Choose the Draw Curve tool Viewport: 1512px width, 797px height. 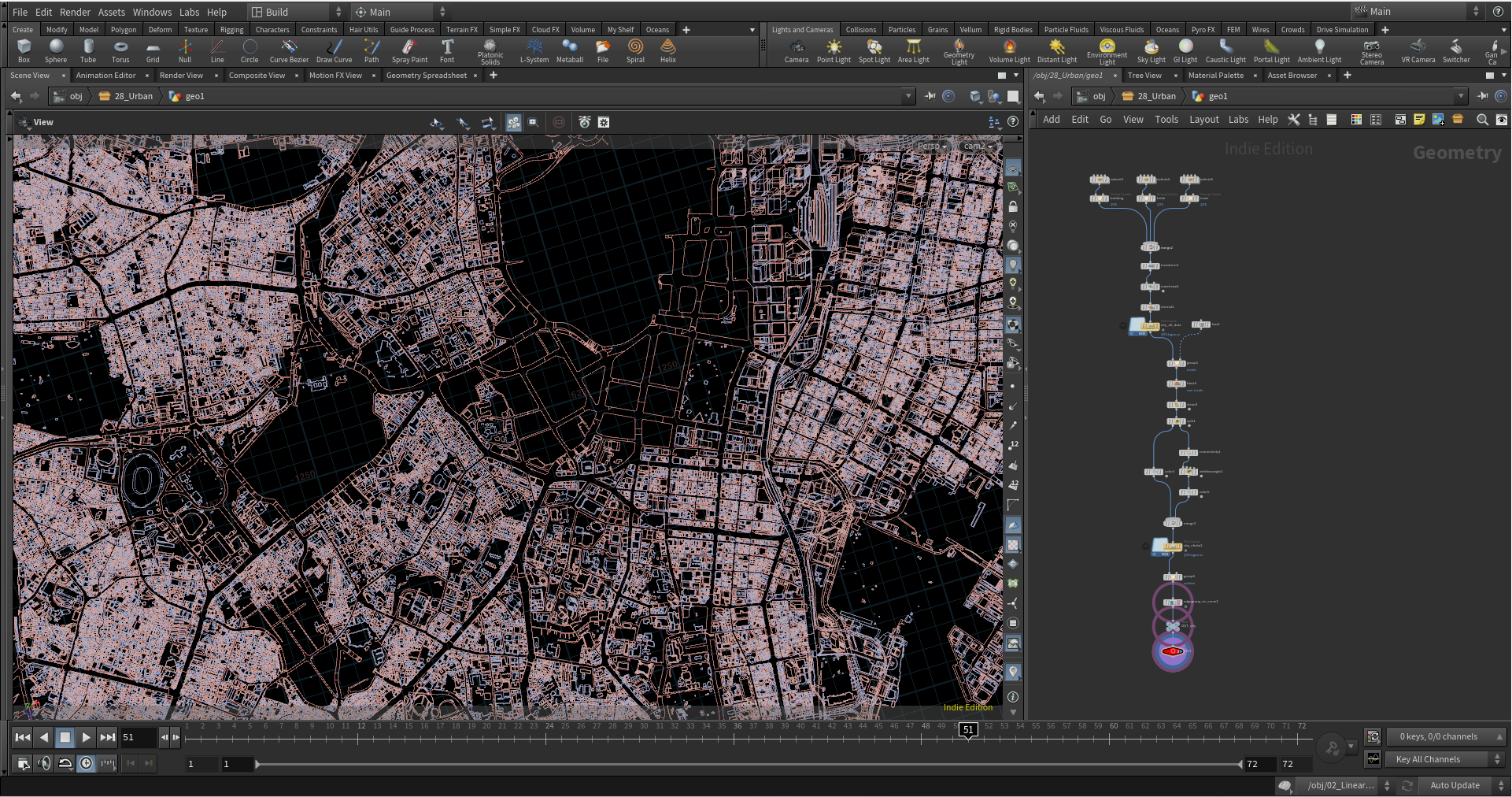(335, 51)
